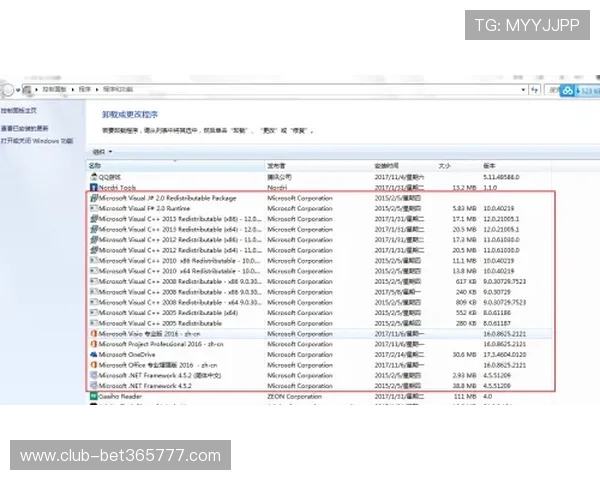Click 程序和功能 in the breadcrumb
The image size is (600, 480).
point(118,89)
